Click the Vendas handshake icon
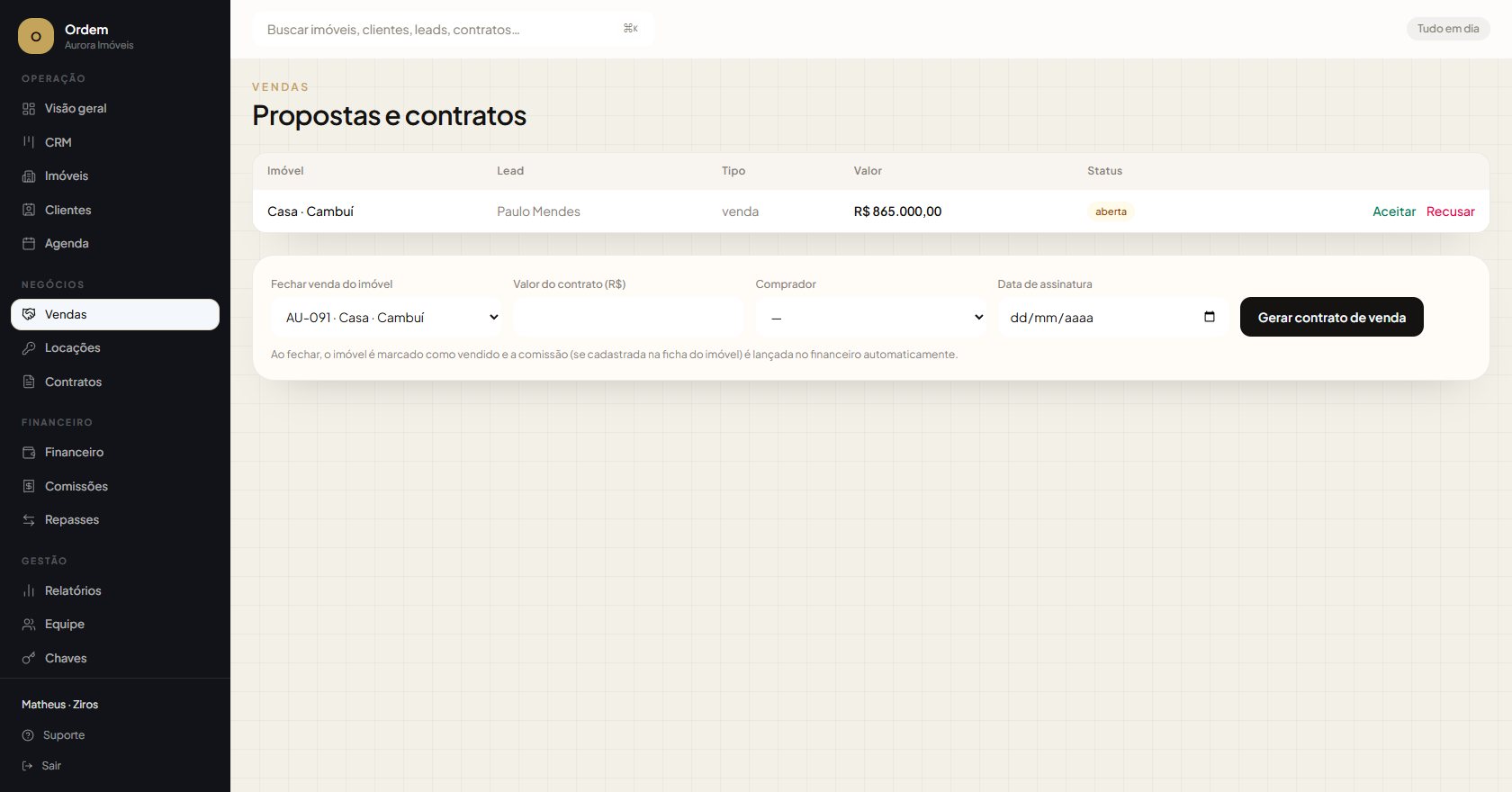The width and height of the screenshot is (1512, 792). point(29,314)
